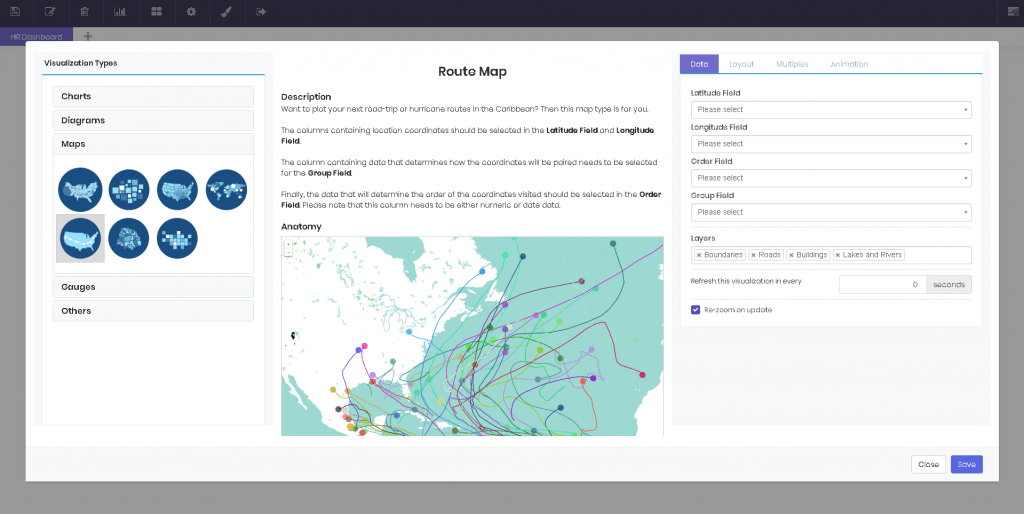
Task: Click the trash delete icon in toolbar
Action: coord(84,12)
